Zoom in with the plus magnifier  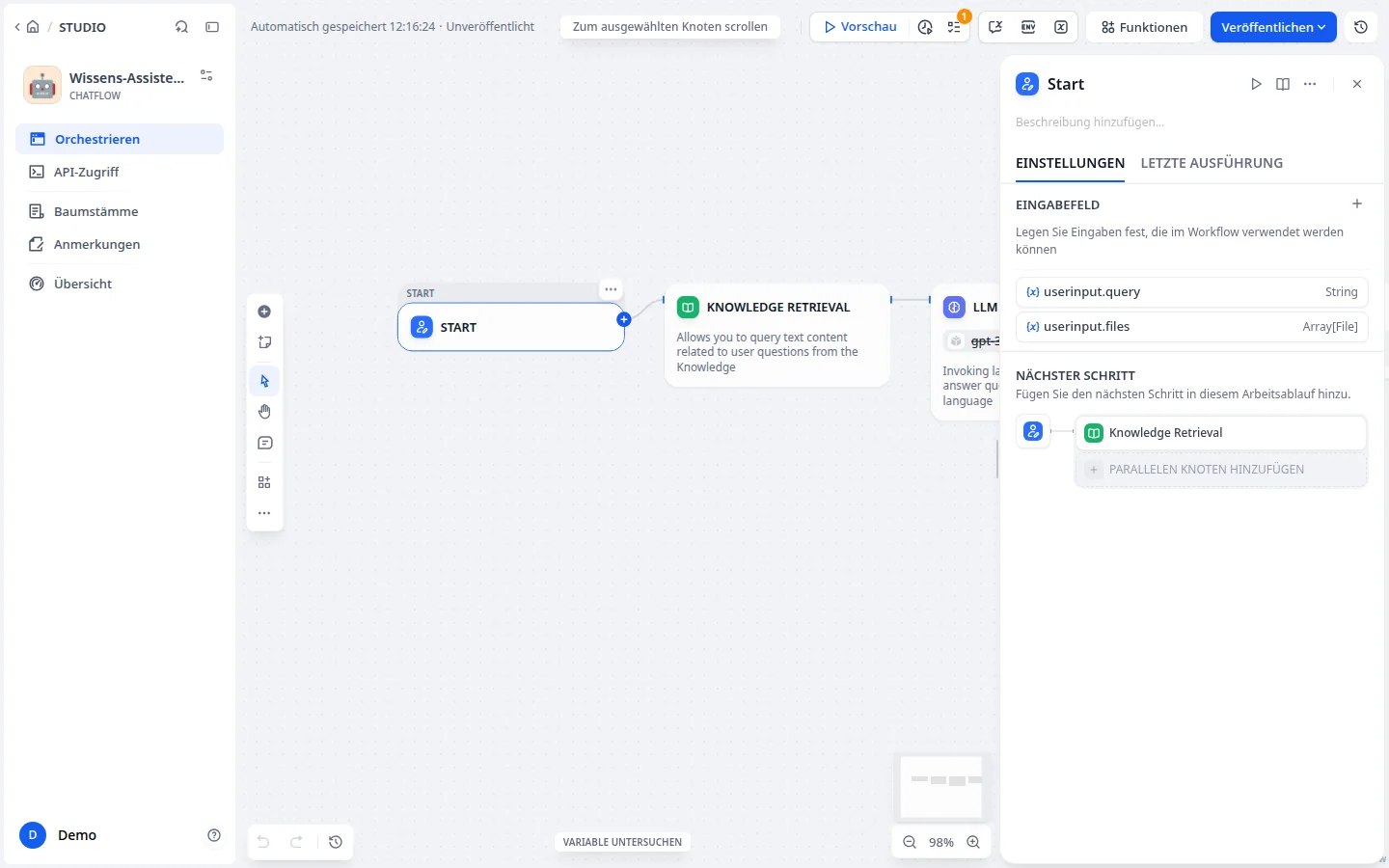[973, 842]
